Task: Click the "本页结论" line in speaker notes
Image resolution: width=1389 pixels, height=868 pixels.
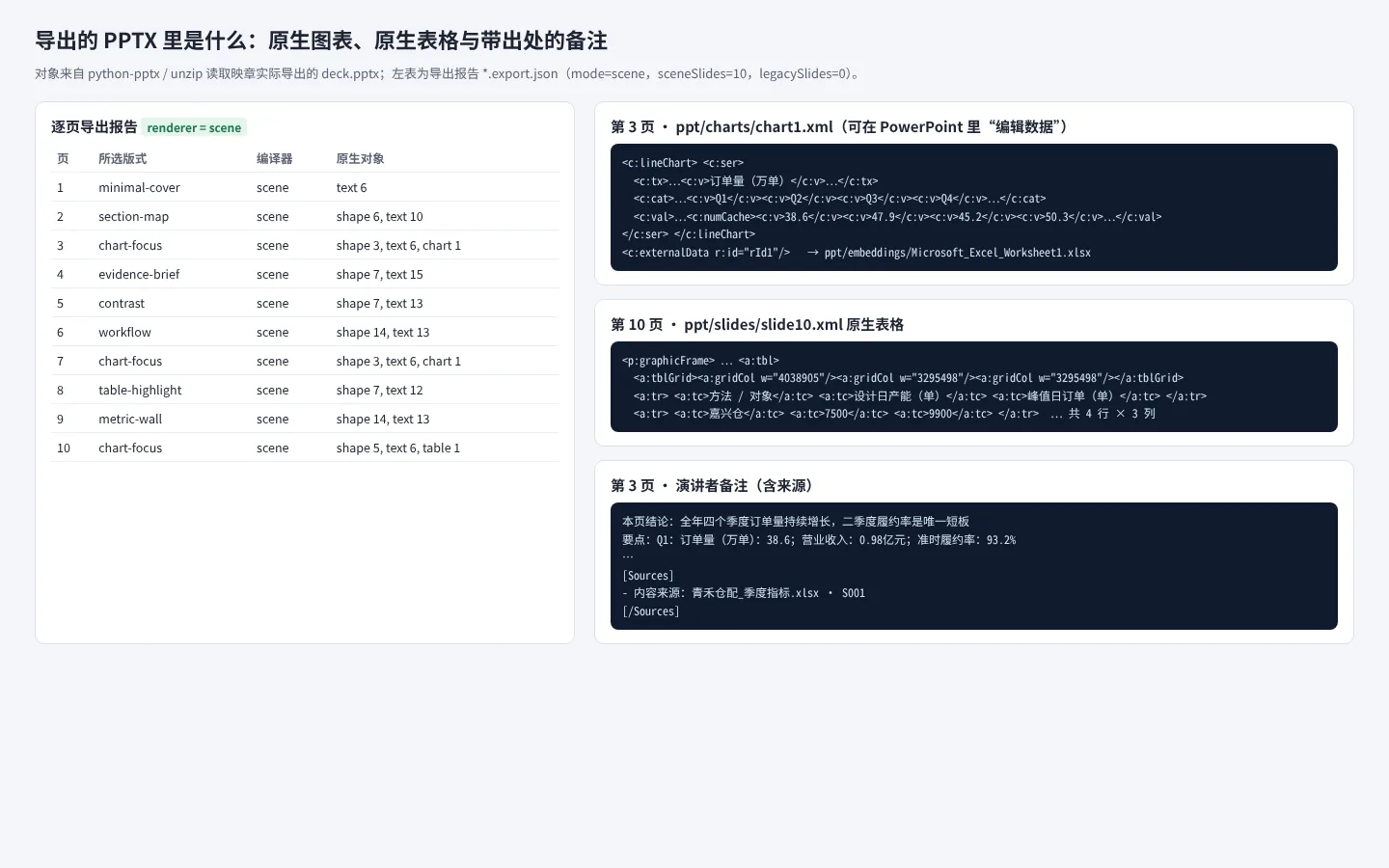Action: click(796, 522)
